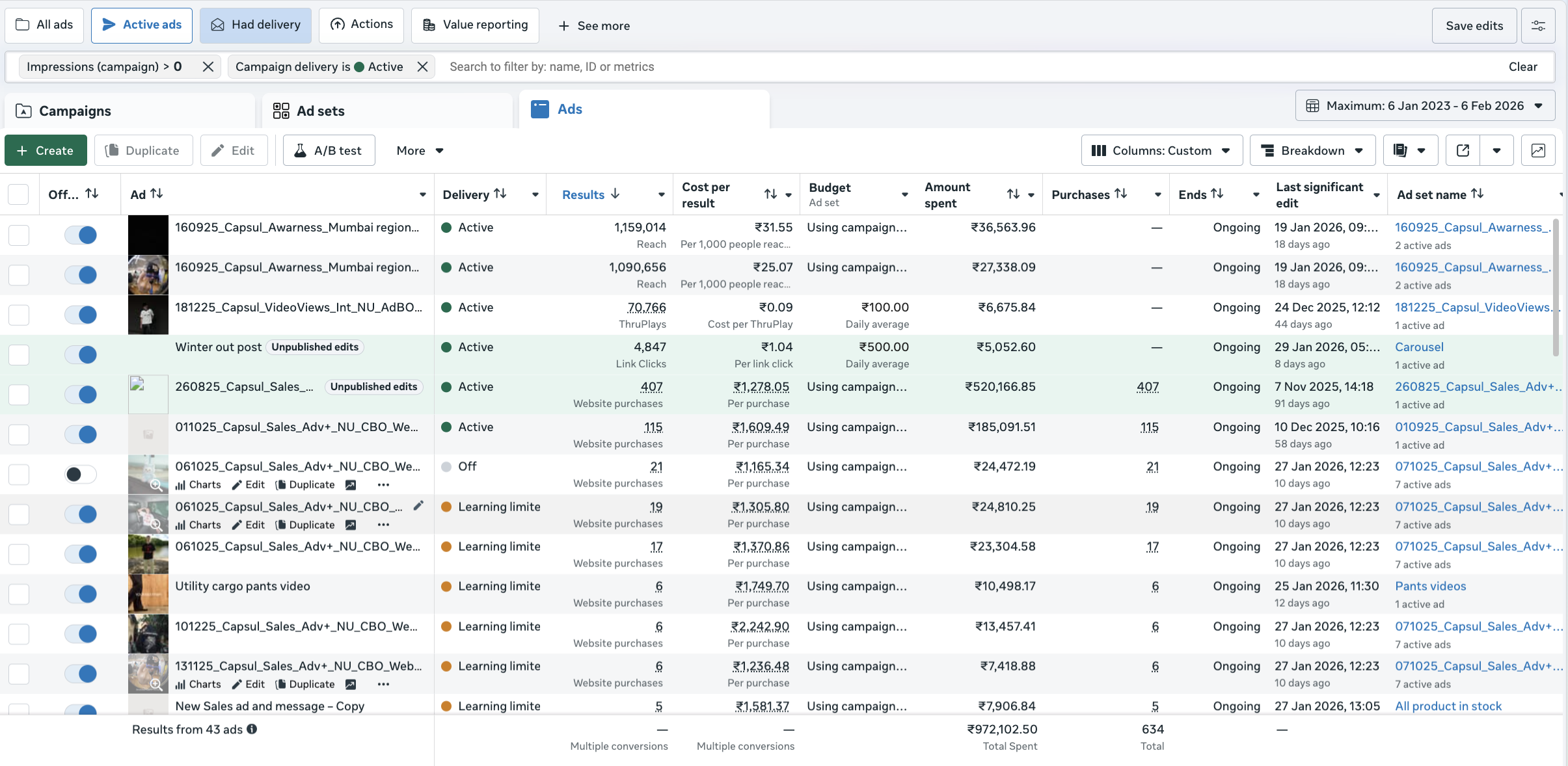
Task: Open the info icon beside Results from 43 ads
Action: point(252,729)
